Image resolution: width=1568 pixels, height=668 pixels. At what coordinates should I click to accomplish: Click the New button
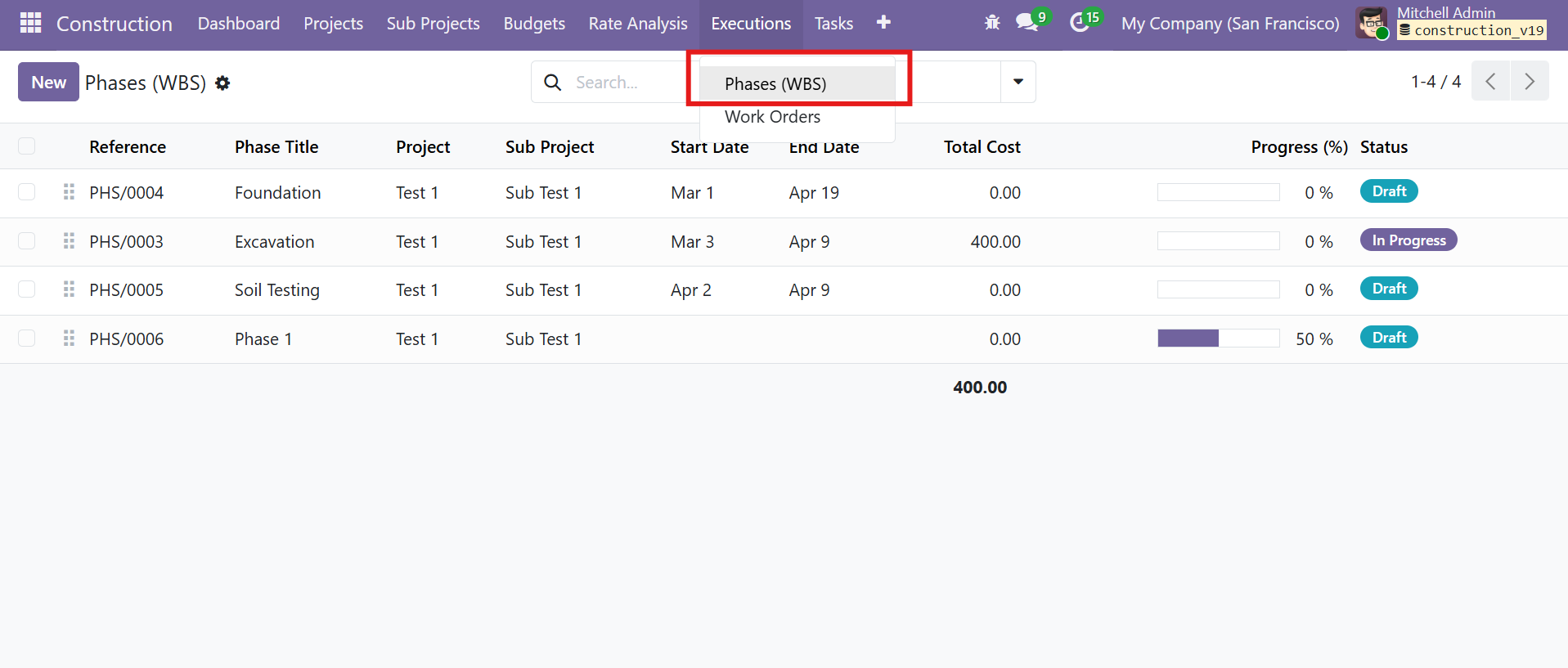[x=48, y=82]
